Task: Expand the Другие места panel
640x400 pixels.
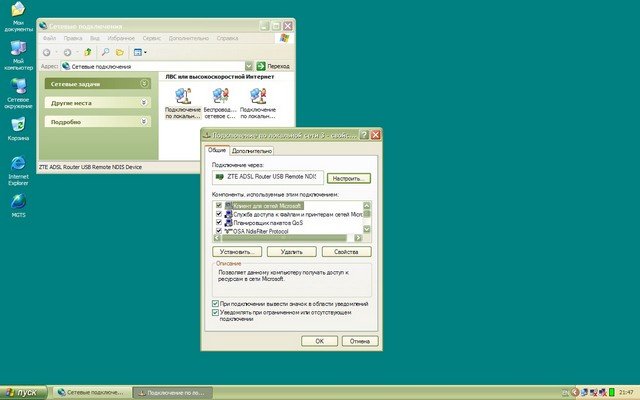Action: click(x=144, y=102)
